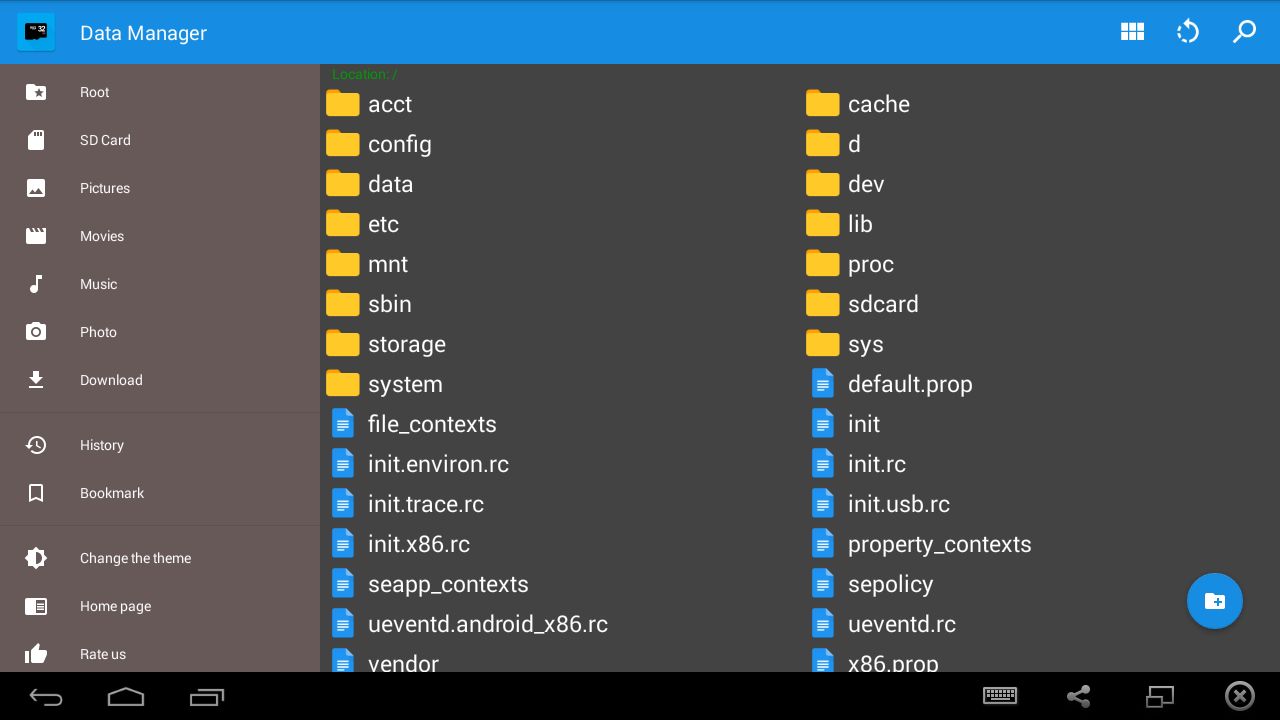Open the SD Card sidebar entry
The image size is (1280, 720).
[160, 140]
